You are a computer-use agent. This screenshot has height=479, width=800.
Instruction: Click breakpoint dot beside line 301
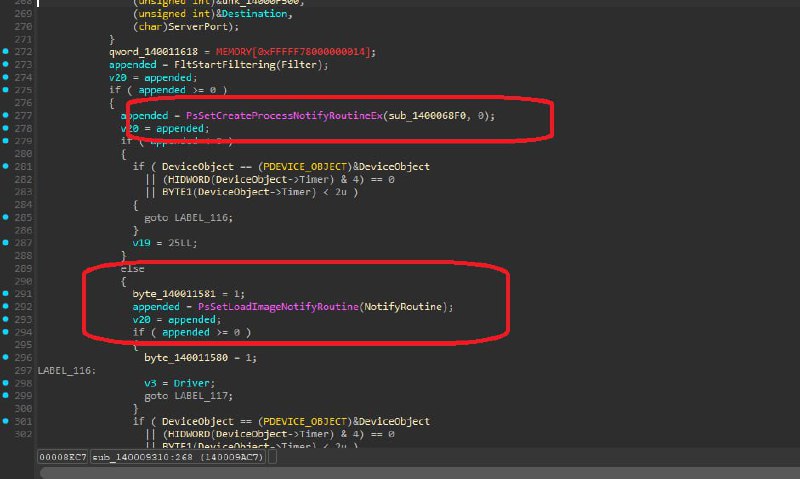pos(6,421)
